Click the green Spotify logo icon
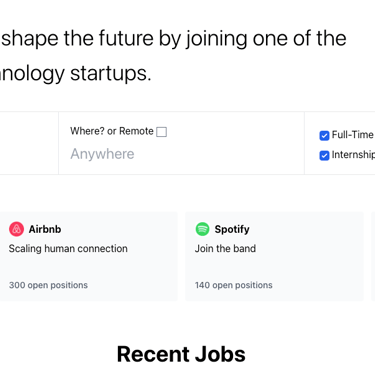The width and height of the screenshot is (375, 366). (202, 229)
